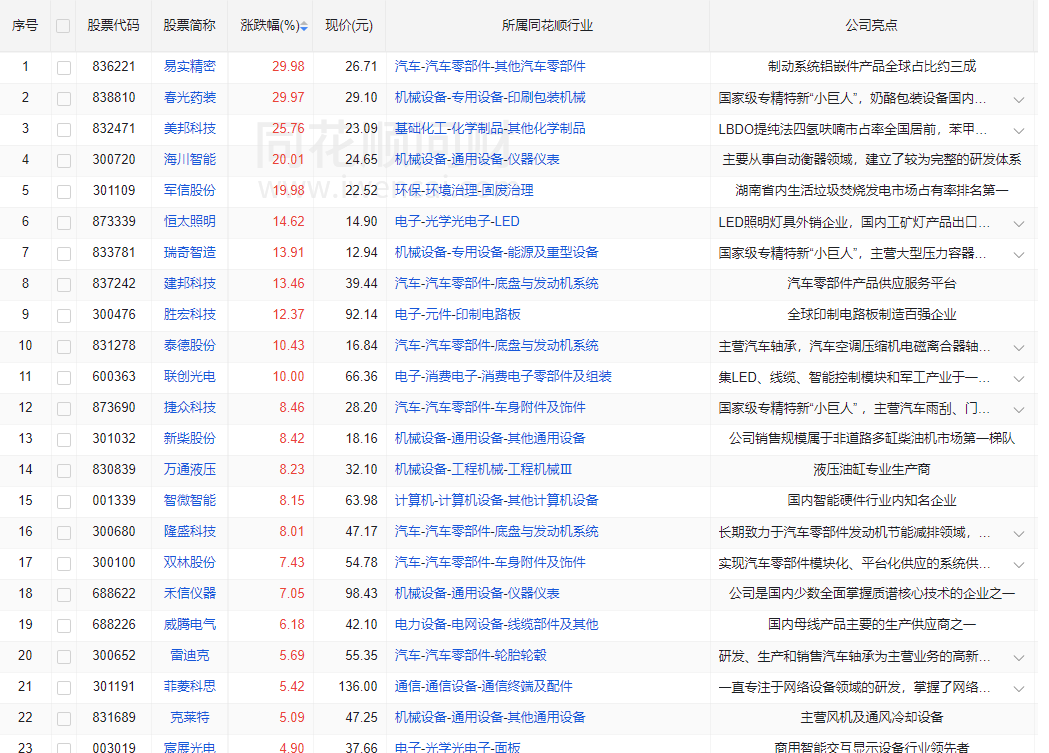The width and height of the screenshot is (1049, 753).
Task: Open industry link 基础化工-化学制品-其他化学制品
Action: click(490, 128)
